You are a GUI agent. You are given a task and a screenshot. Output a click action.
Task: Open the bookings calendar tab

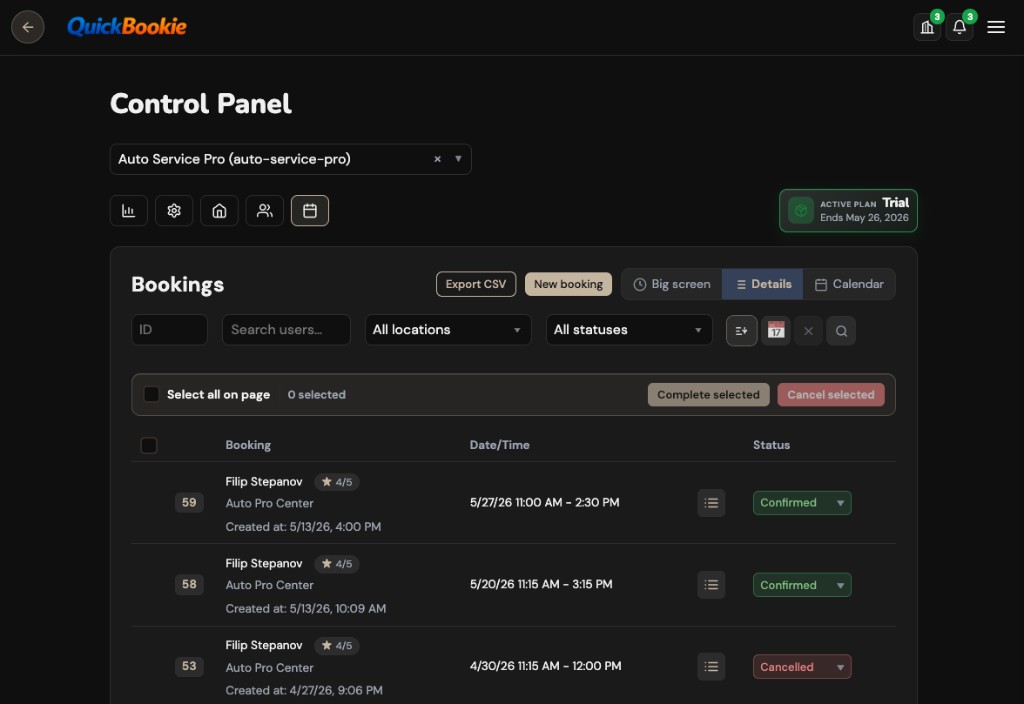[x=310, y=211]
